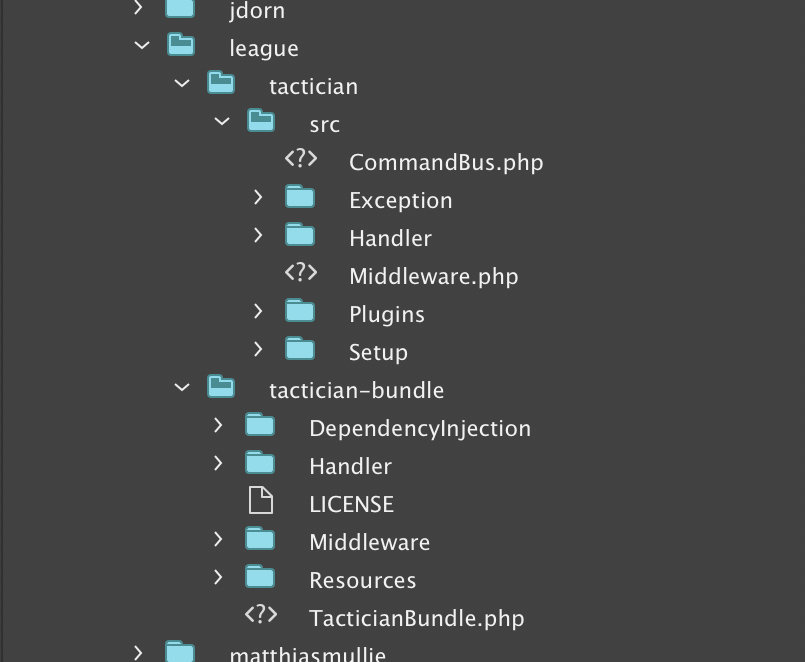Collapse the league folder
This screenshot has width=805, height=662.
(x=141, y=46)
